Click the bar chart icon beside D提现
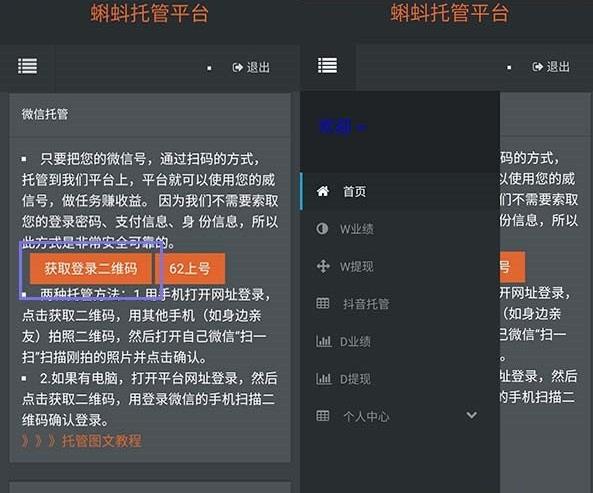 point(324,378)
